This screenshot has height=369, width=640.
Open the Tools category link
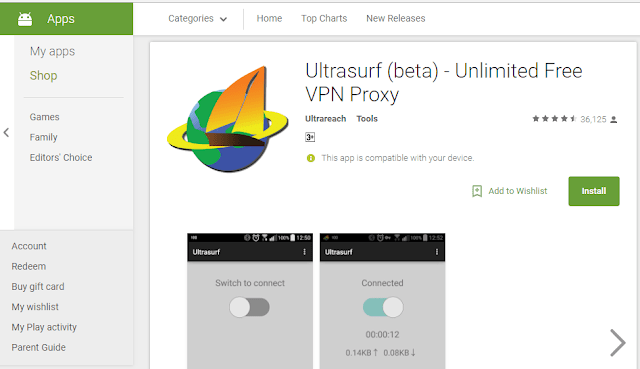coord(367,119)
